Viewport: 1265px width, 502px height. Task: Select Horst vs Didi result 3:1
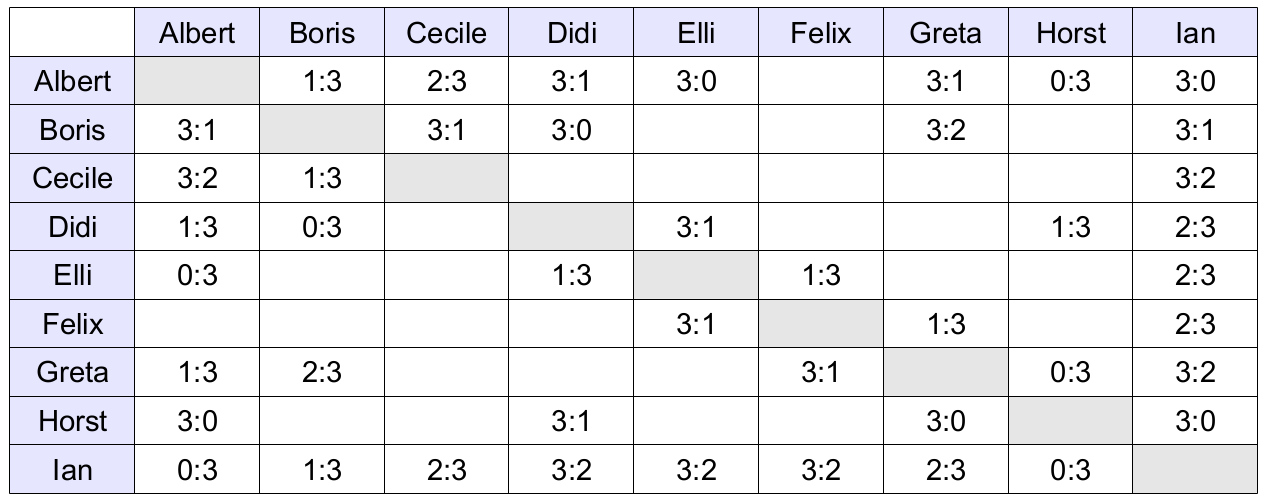(571, 421)
